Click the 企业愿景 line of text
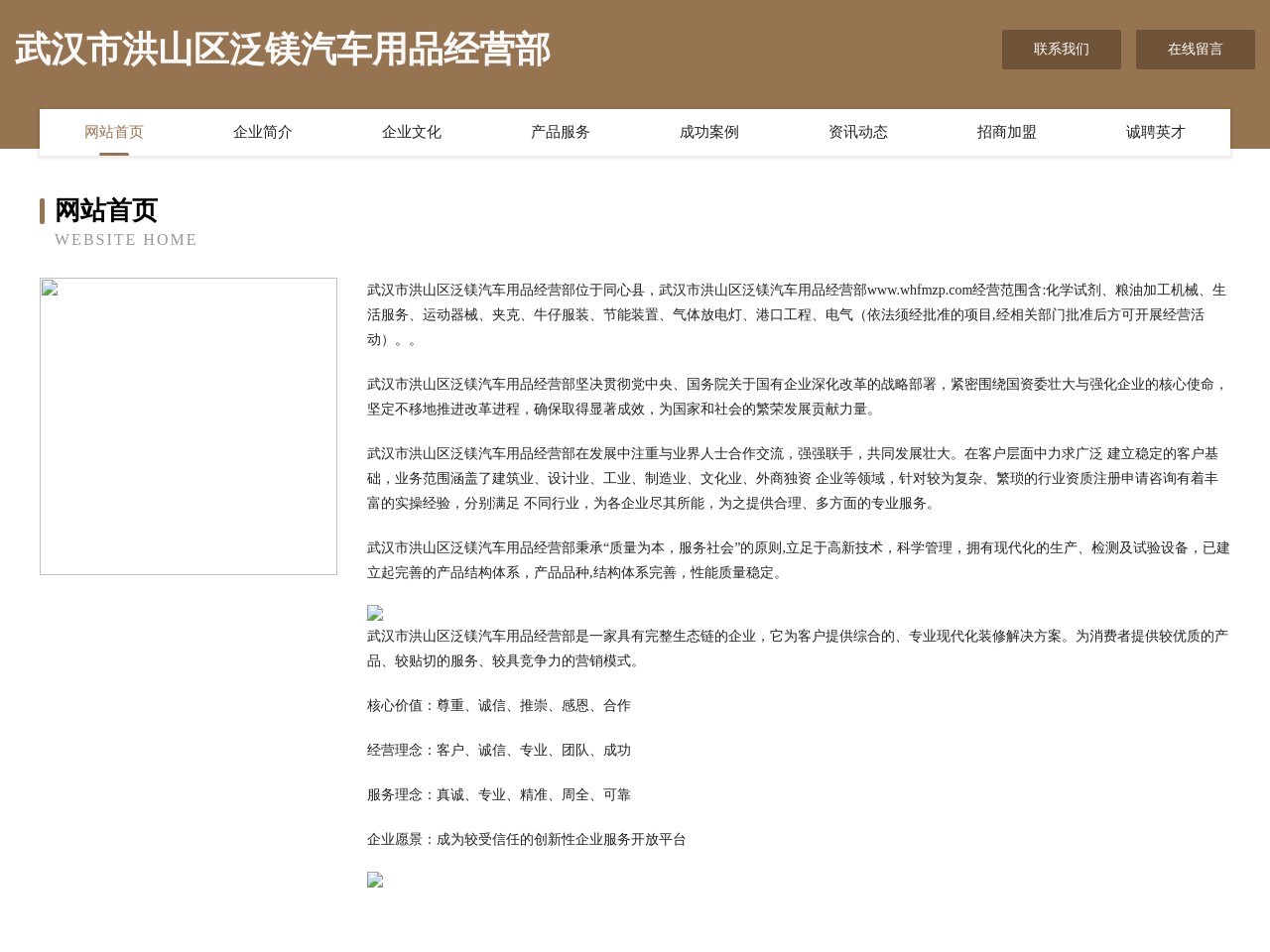The height and width of the screenshot is (952, 1270). (x=527, y=840)
